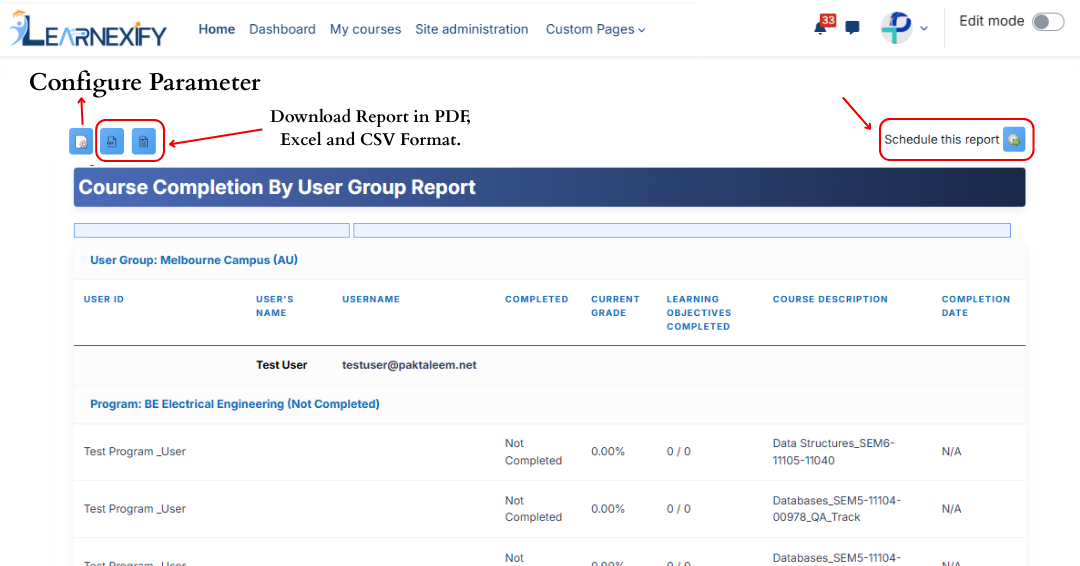This screenshot has height=566, width=1080.
Task: Click LEARNING OBJECTIVES COMPLETED column header
Action: [x=698, y=313]
